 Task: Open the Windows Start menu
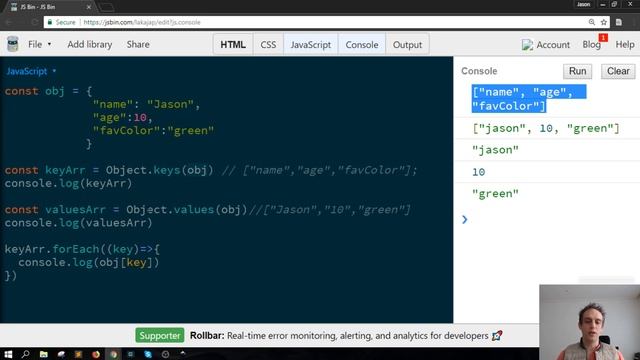click(x=8, y=354)
